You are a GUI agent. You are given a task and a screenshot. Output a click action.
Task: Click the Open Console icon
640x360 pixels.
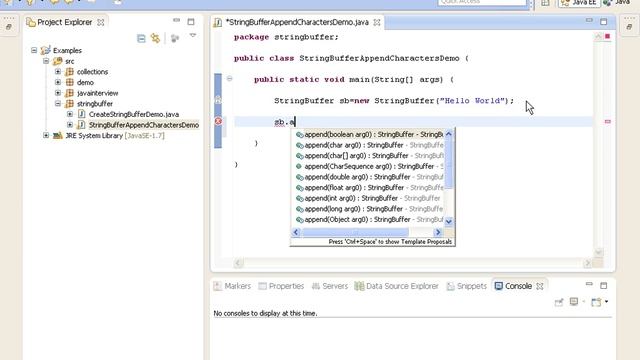tap(596, 302)
